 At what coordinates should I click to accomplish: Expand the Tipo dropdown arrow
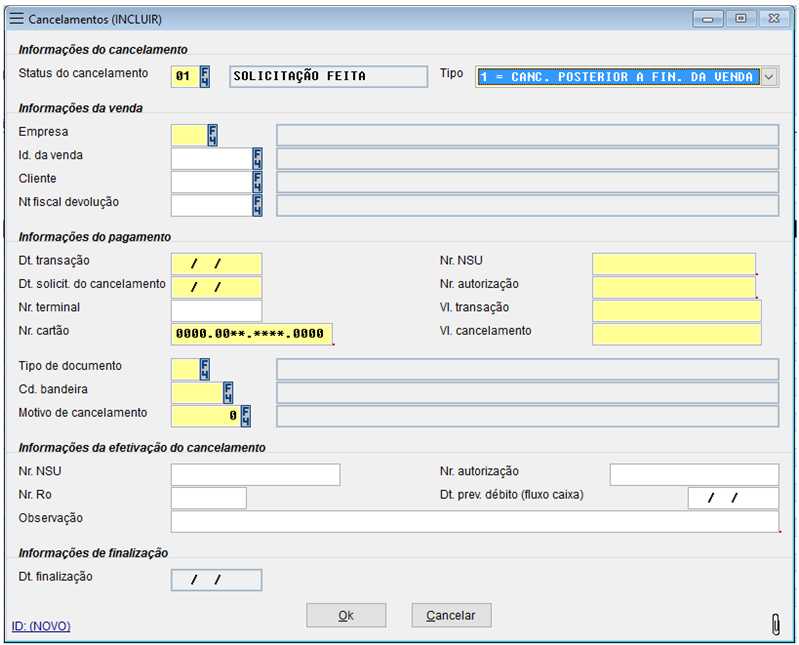pos(768,77)
